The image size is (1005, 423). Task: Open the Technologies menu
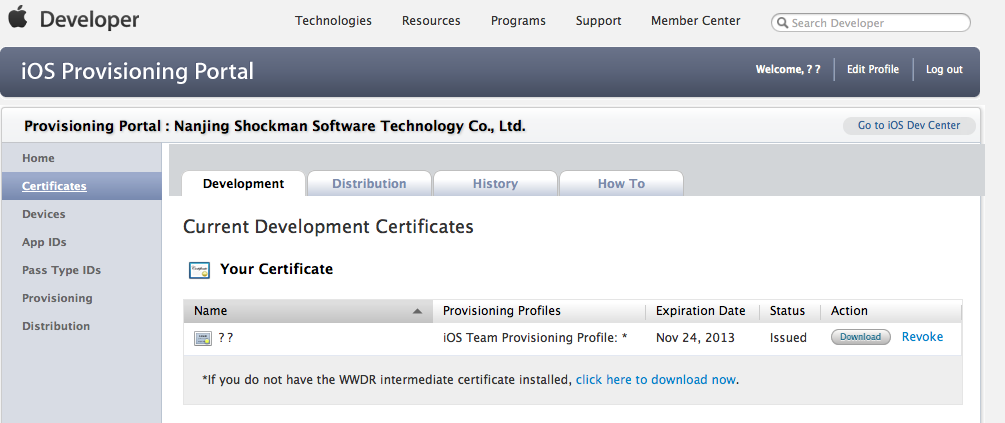pos(333,21)
